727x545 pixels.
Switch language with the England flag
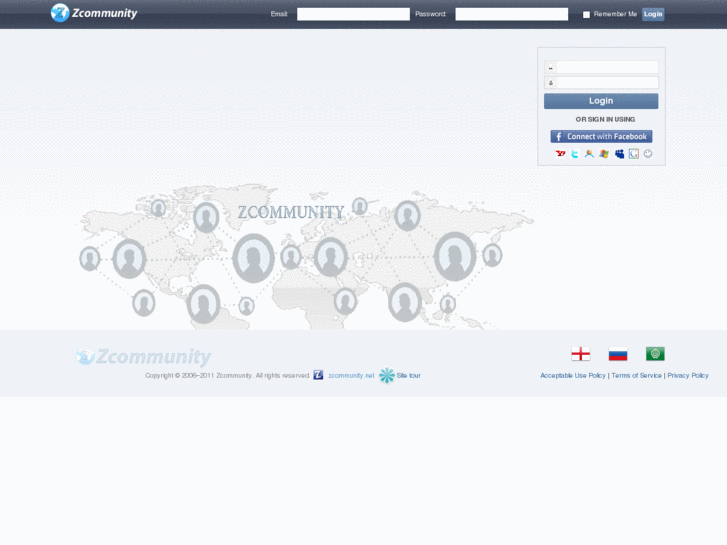coord(580,354)
